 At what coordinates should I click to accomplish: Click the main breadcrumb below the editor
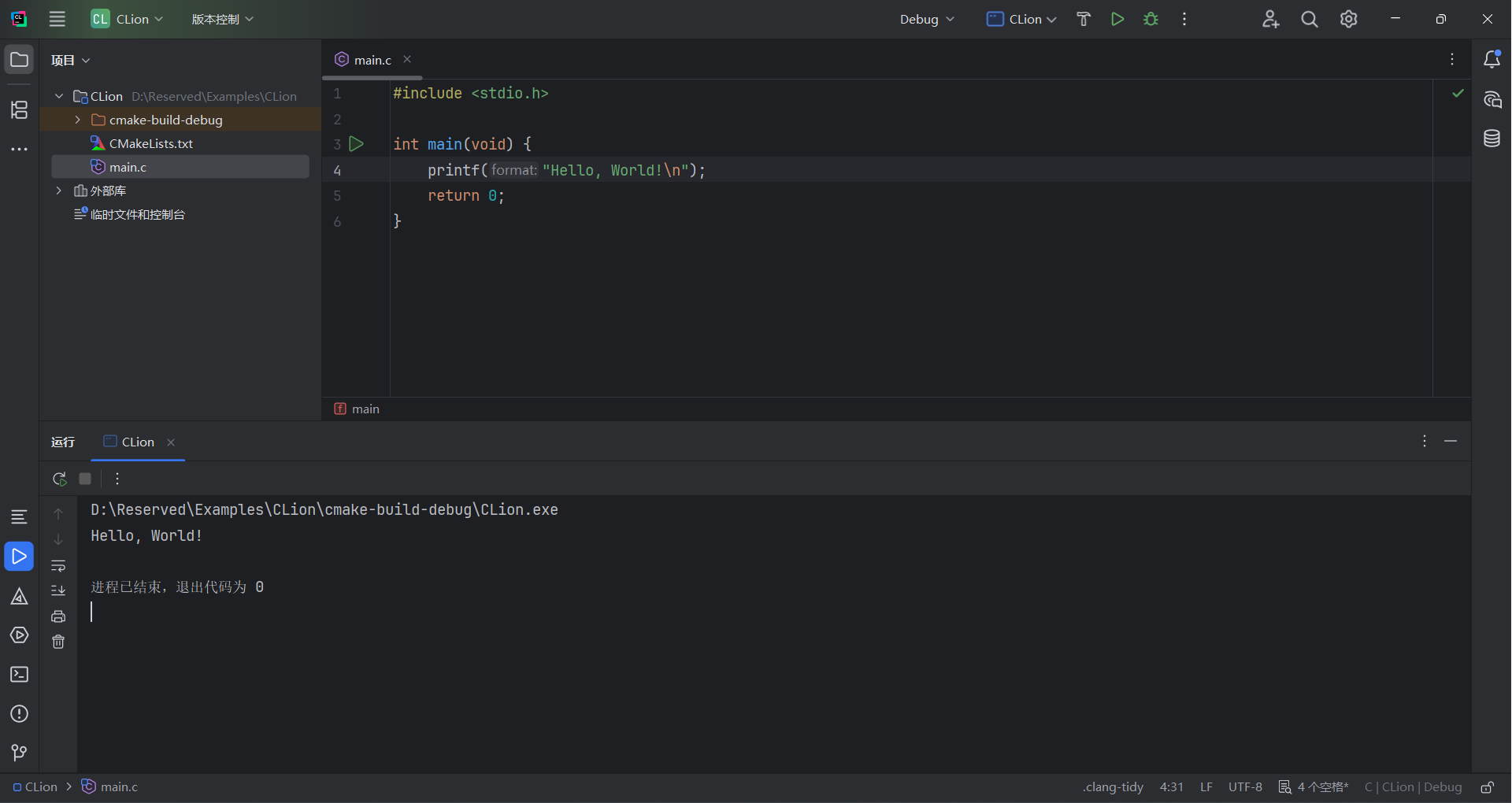(x=357, y=409)
